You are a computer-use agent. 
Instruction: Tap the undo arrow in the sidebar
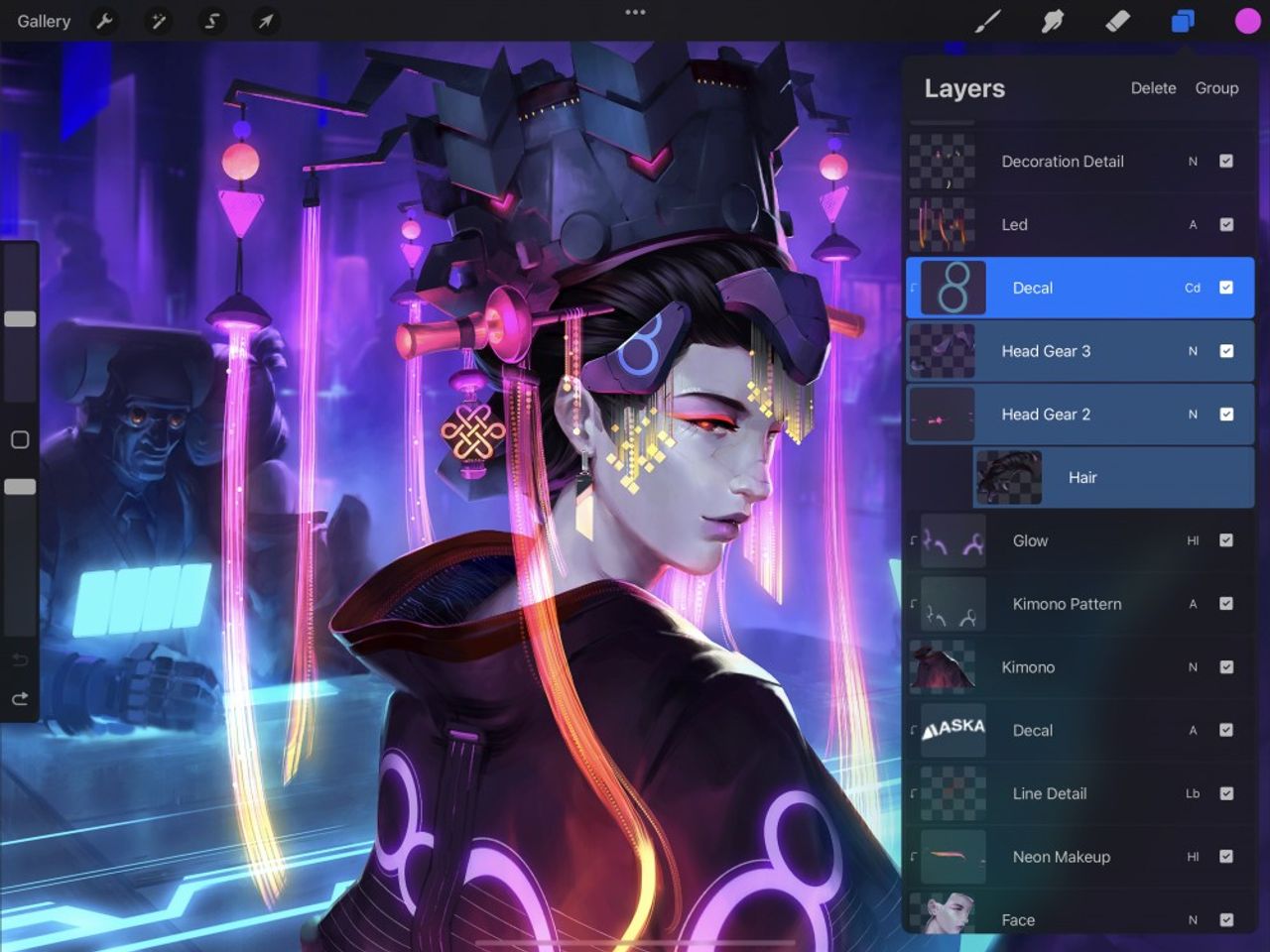[x=20, y=660]
